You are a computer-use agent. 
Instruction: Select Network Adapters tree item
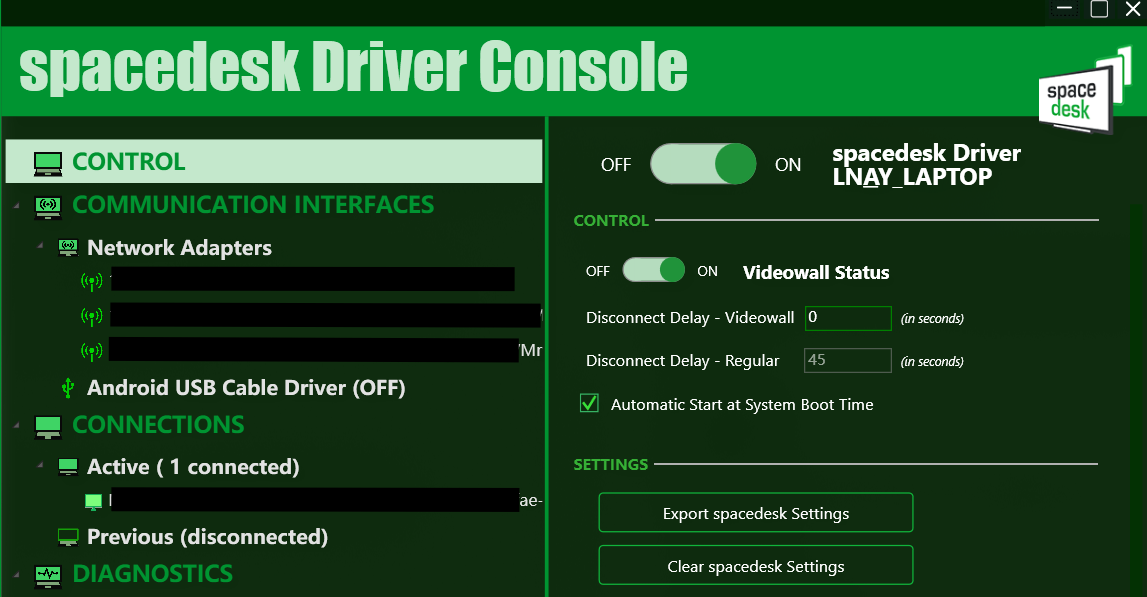point(179,248)
